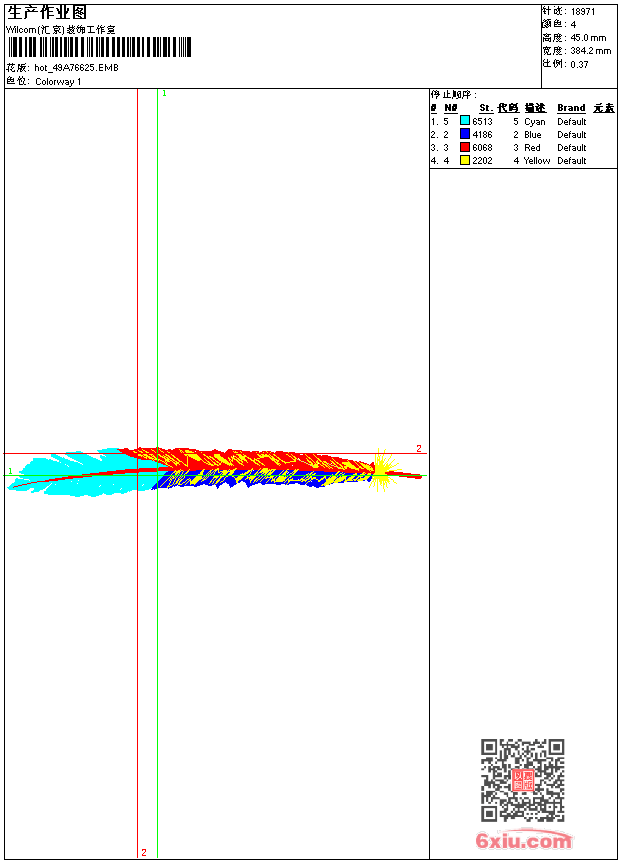Click the thread code 6068

482,148
